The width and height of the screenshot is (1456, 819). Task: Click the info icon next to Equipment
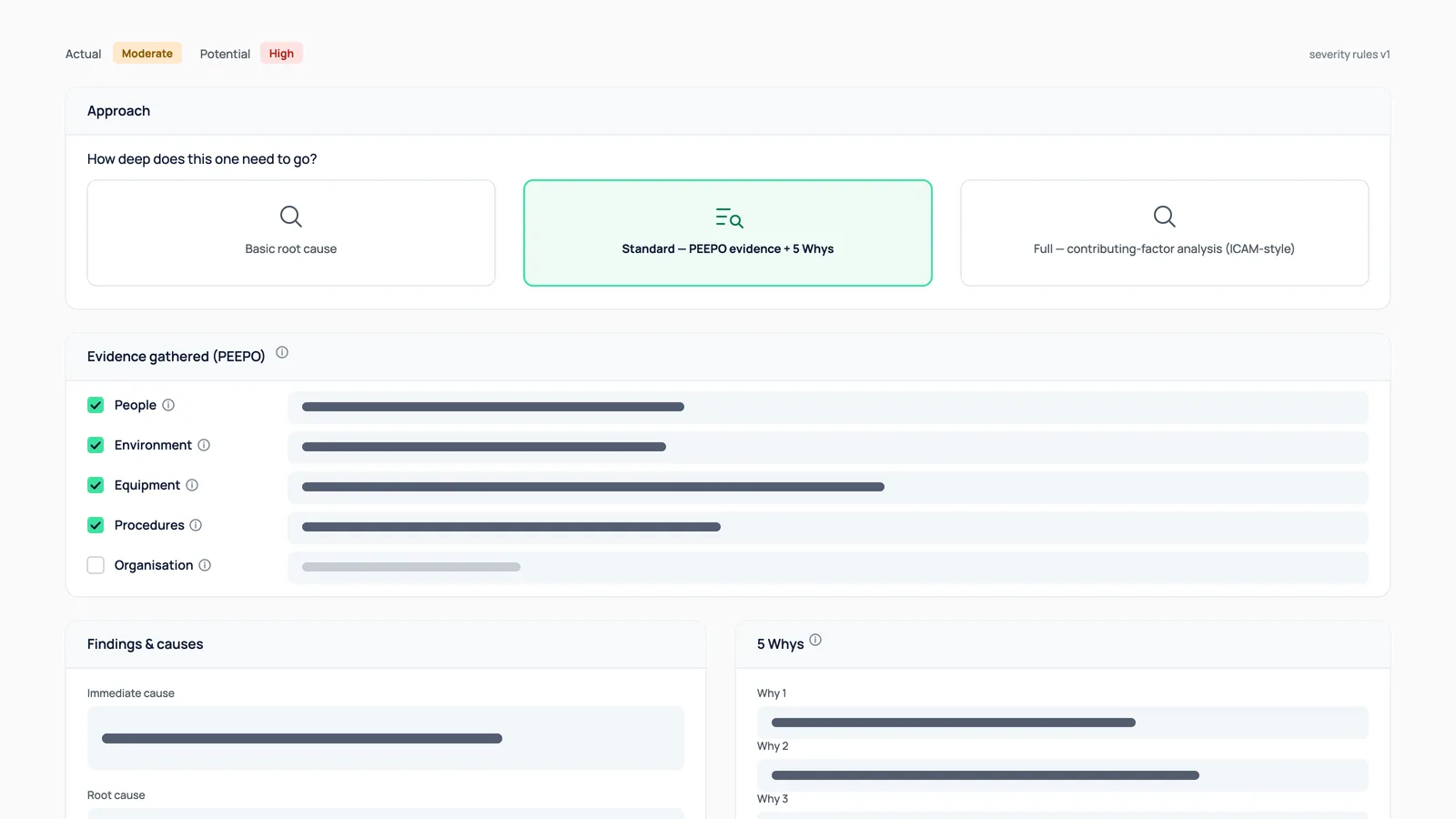(x=192, y=485)
